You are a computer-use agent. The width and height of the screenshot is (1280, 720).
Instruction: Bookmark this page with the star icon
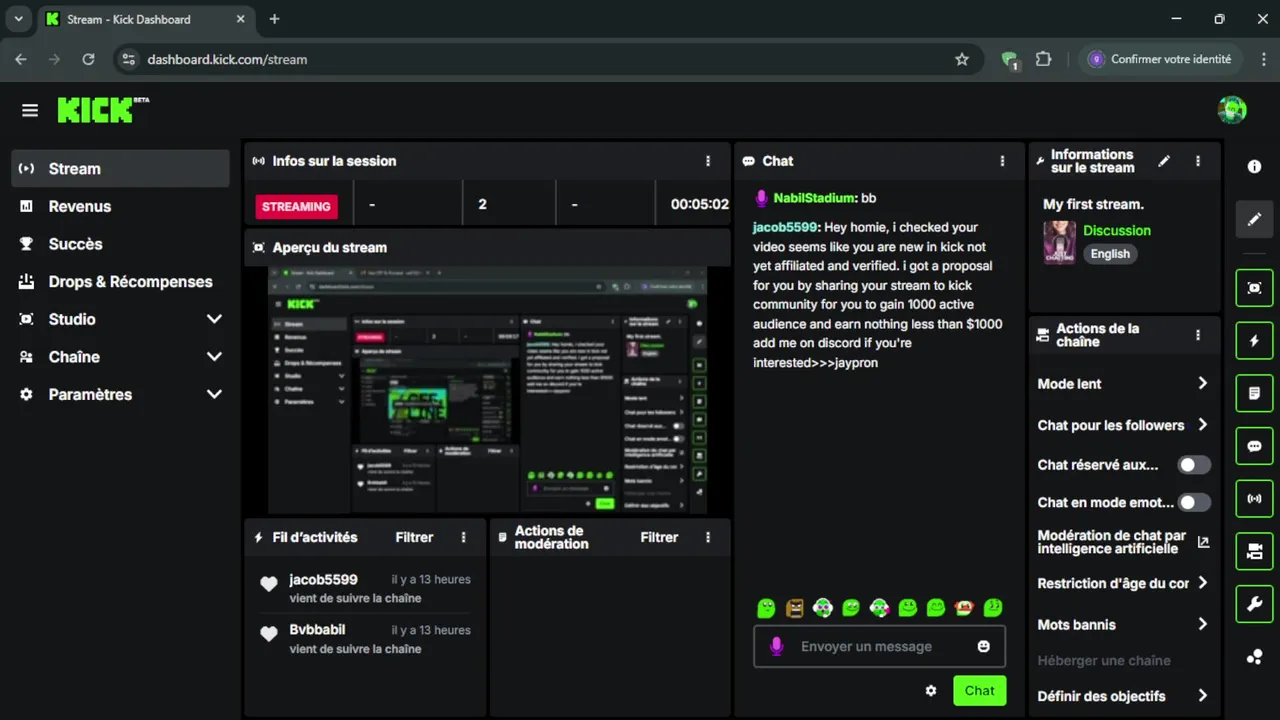click(x=962, y=59)
